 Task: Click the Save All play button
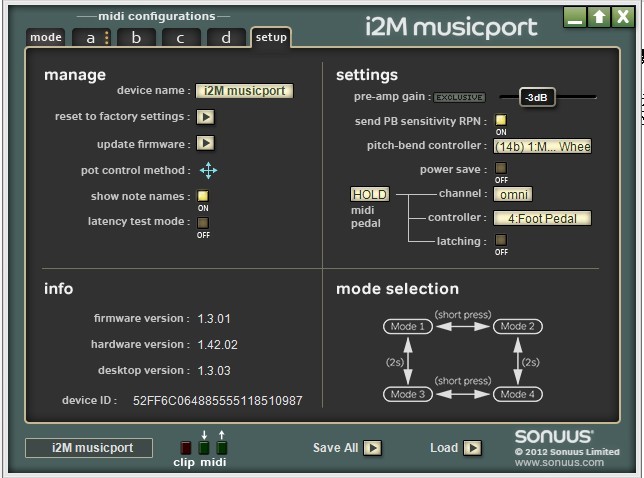373,448
